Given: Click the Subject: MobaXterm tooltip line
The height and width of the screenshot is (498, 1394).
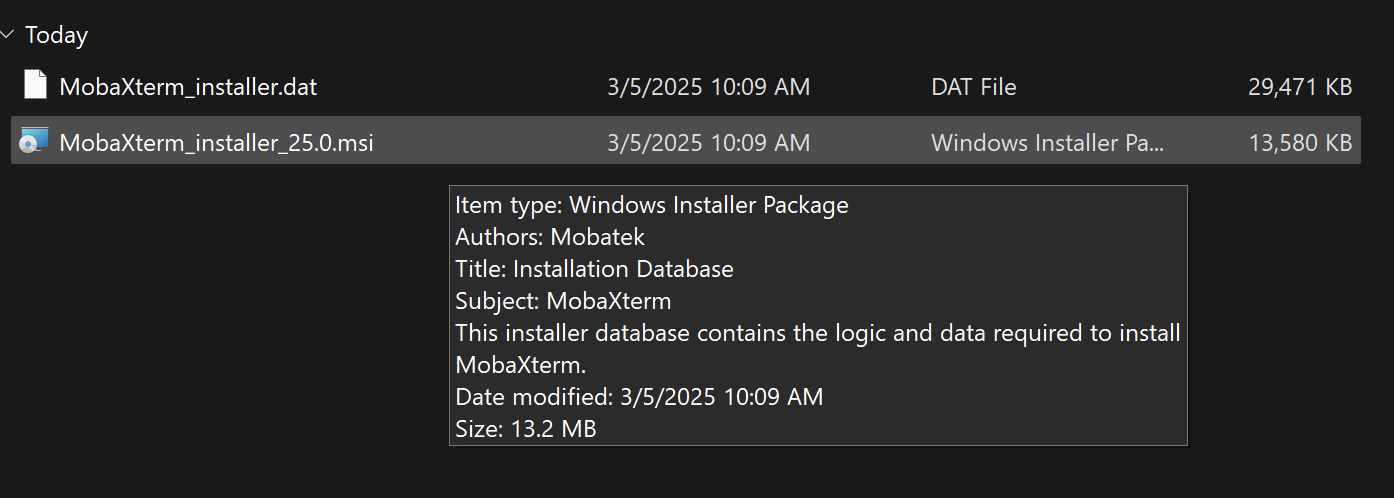Looking at the screenshot, I should (x=563, y=301).
